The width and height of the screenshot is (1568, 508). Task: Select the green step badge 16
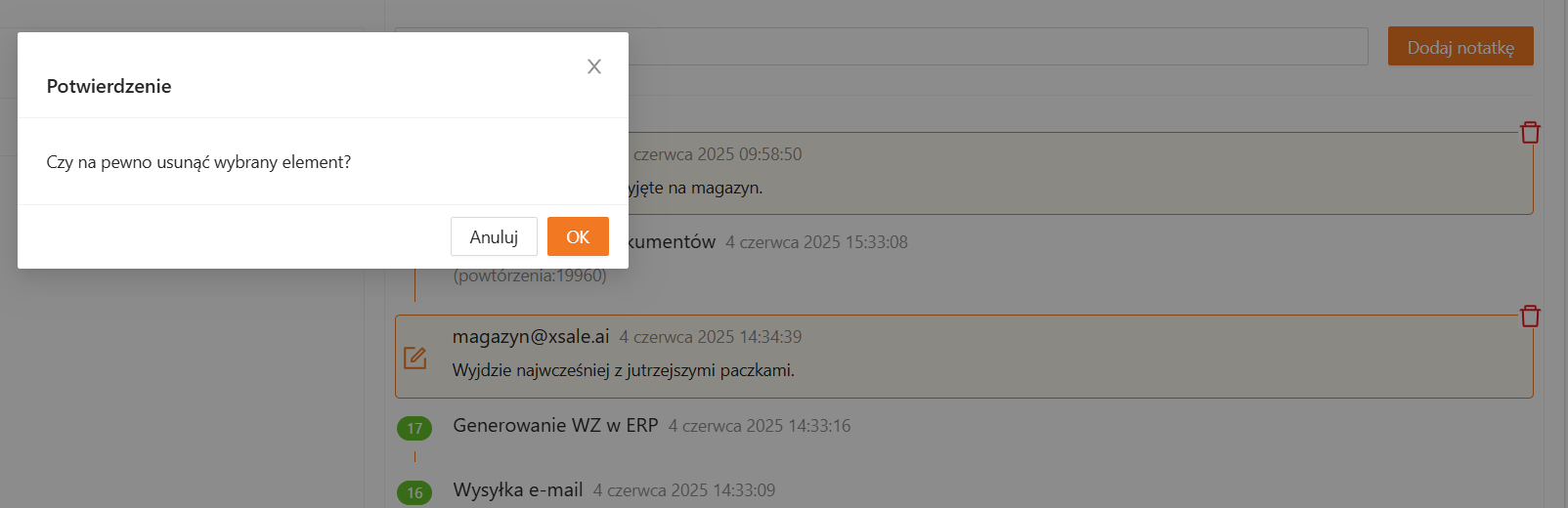coord(414,492)
